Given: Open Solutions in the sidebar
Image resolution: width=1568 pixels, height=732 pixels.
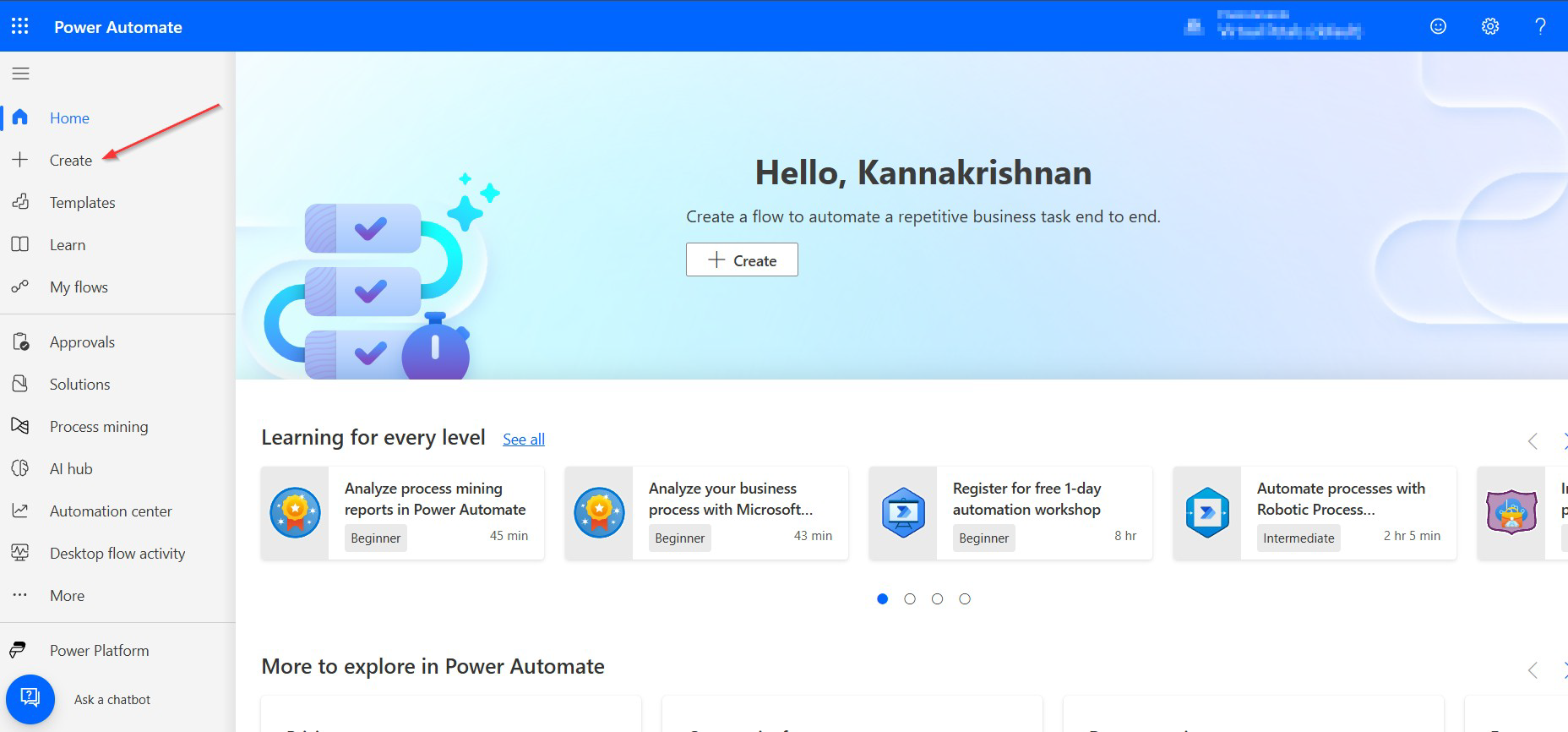Looking at the screenshot, I should [x=79, y=384].
